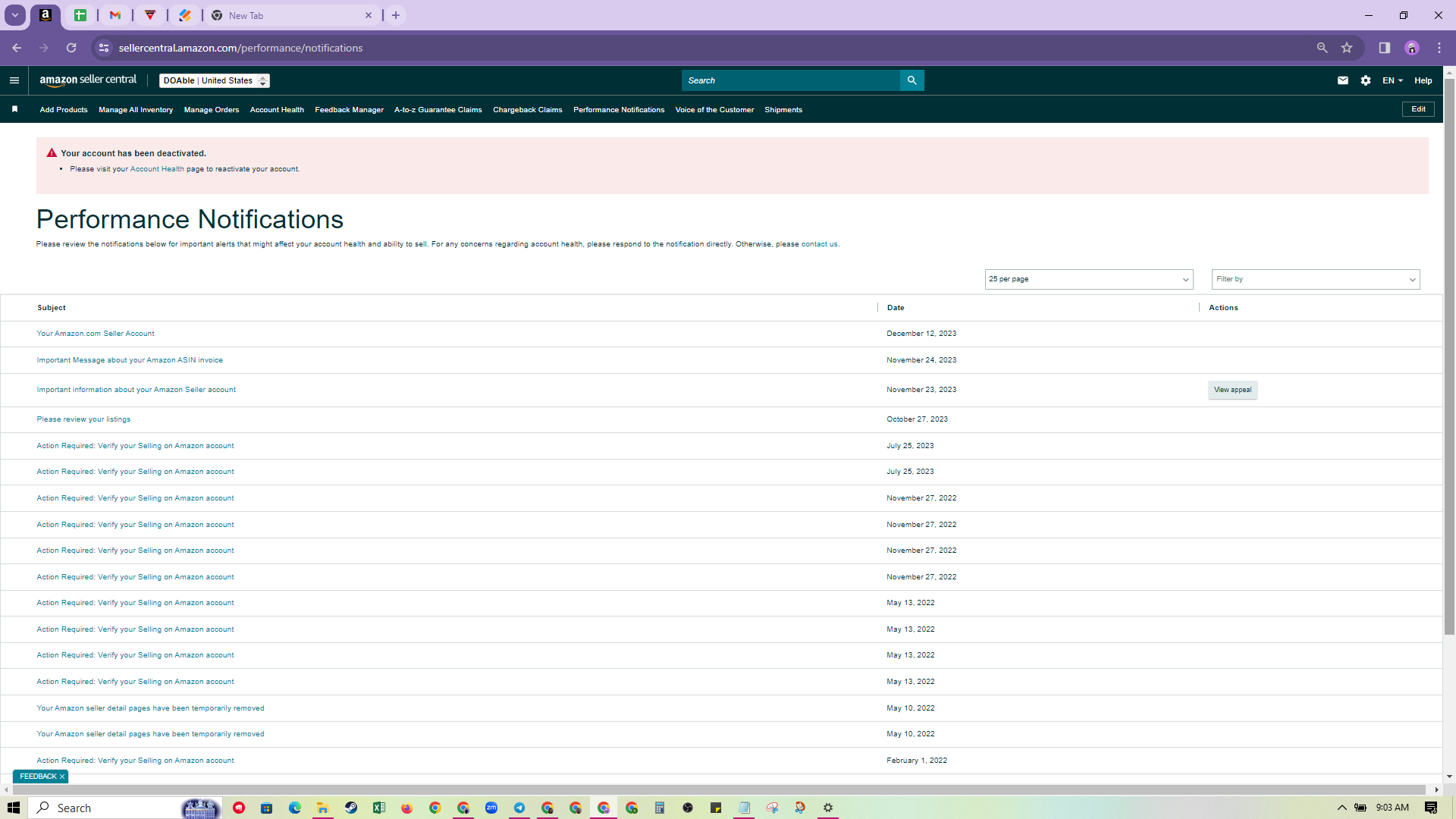Image resolution: width=1456 pixels, height=819 pixels.
Task: Click into the Seller Central search field
Action: tap(791, 80)
